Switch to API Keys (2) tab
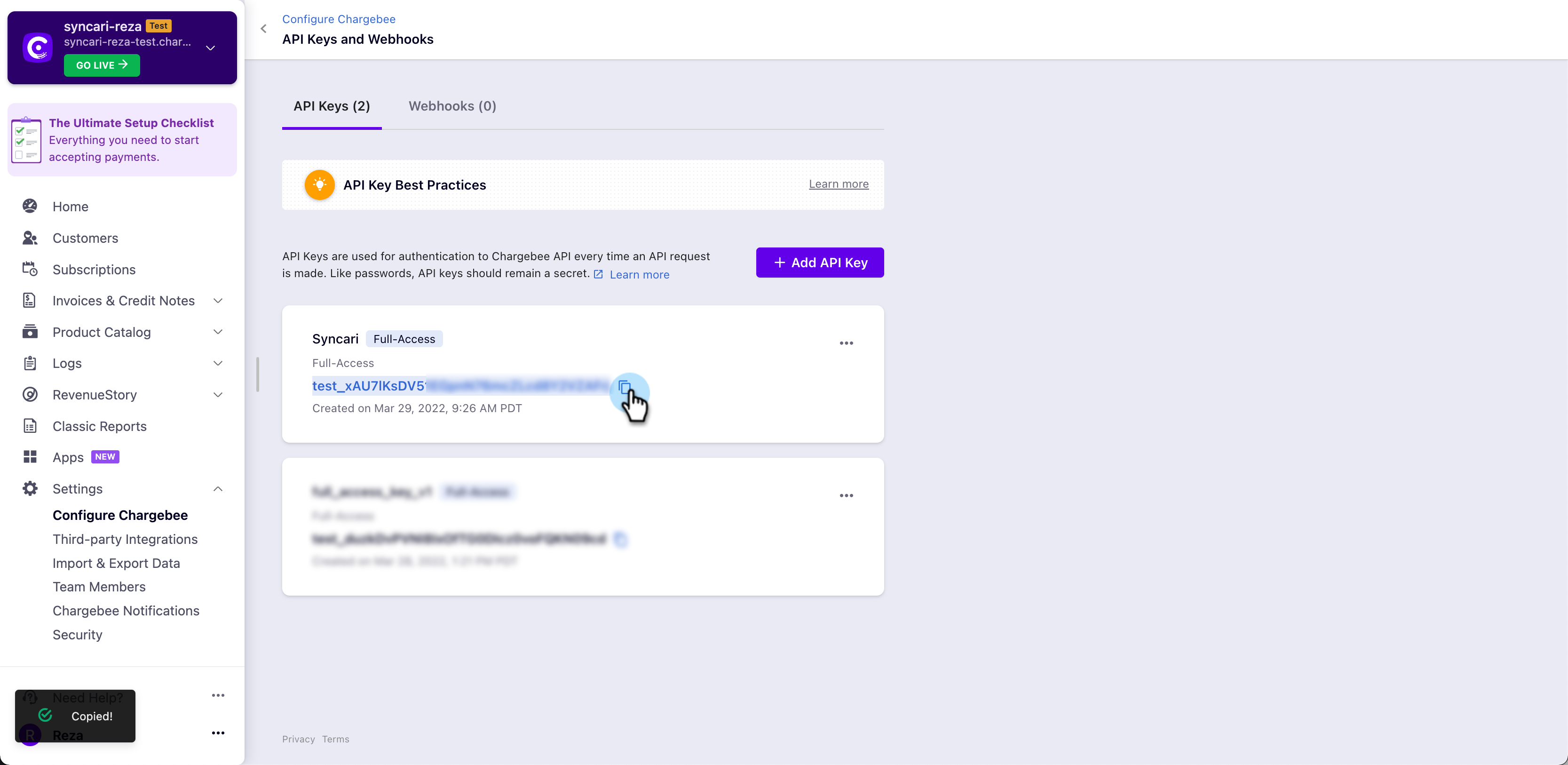The width and height of the screenshot is (1568, 765). 332,106
